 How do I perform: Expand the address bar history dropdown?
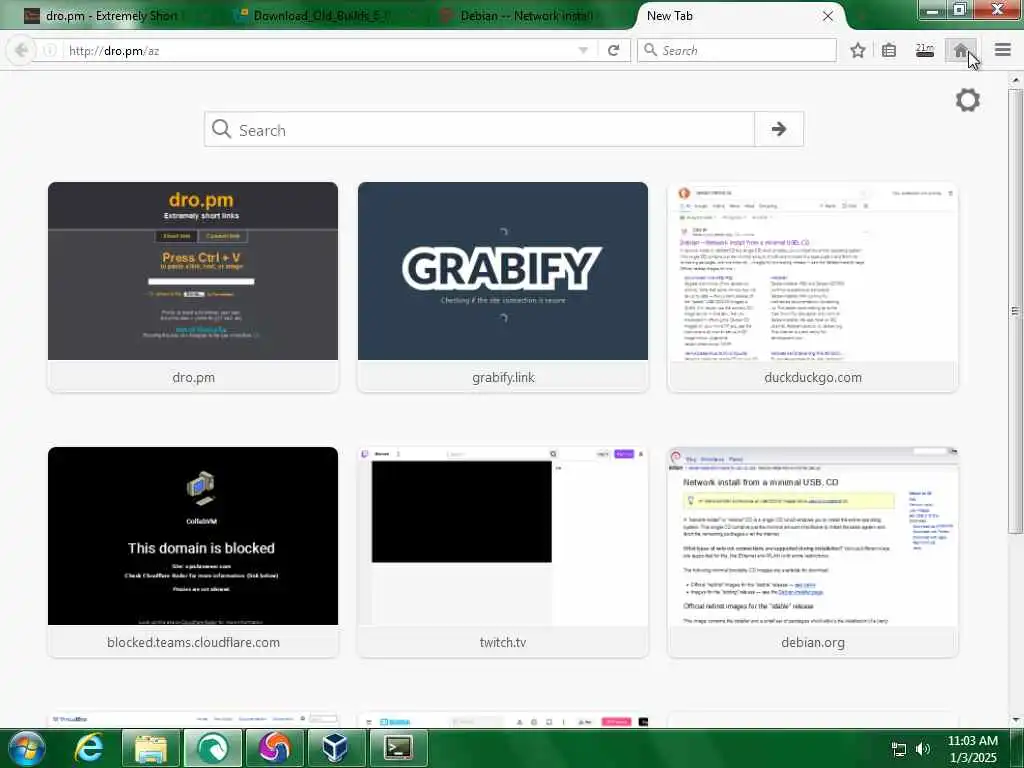(583, 50)
